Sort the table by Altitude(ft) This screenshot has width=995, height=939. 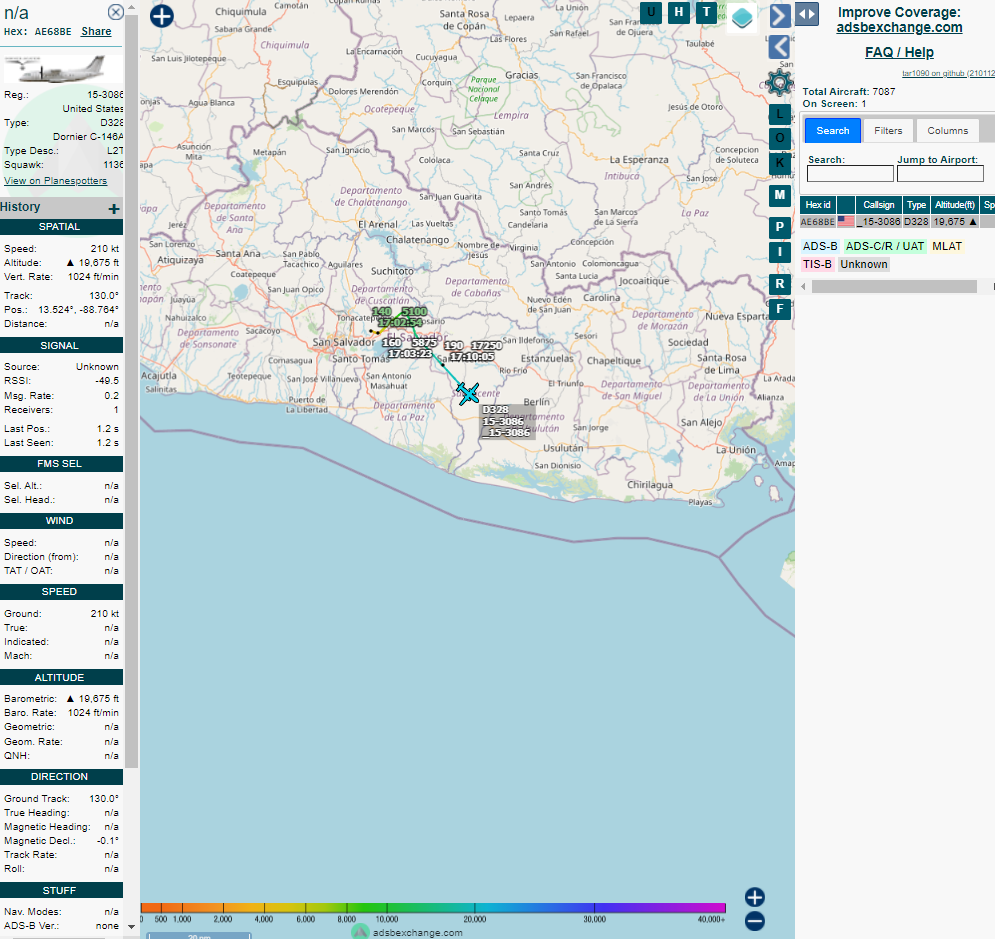pos(954,205)
